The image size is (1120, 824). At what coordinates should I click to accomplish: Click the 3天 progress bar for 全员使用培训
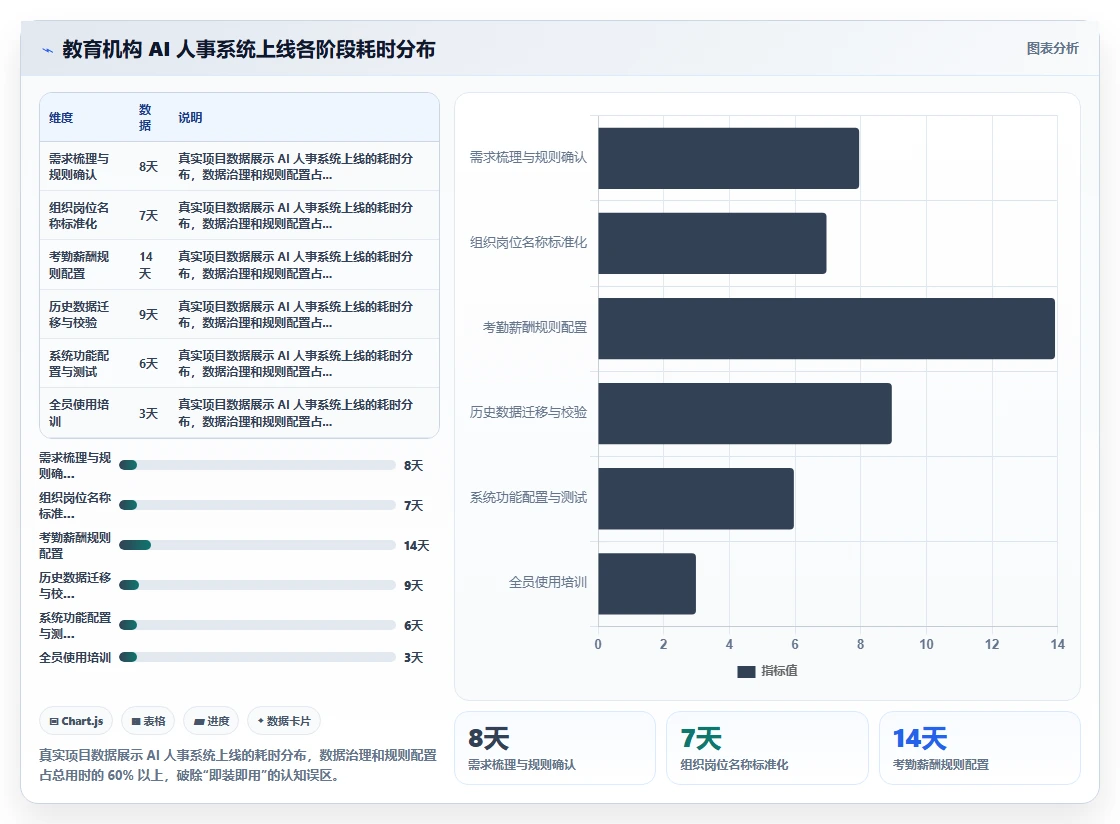(x=257, y=657)
